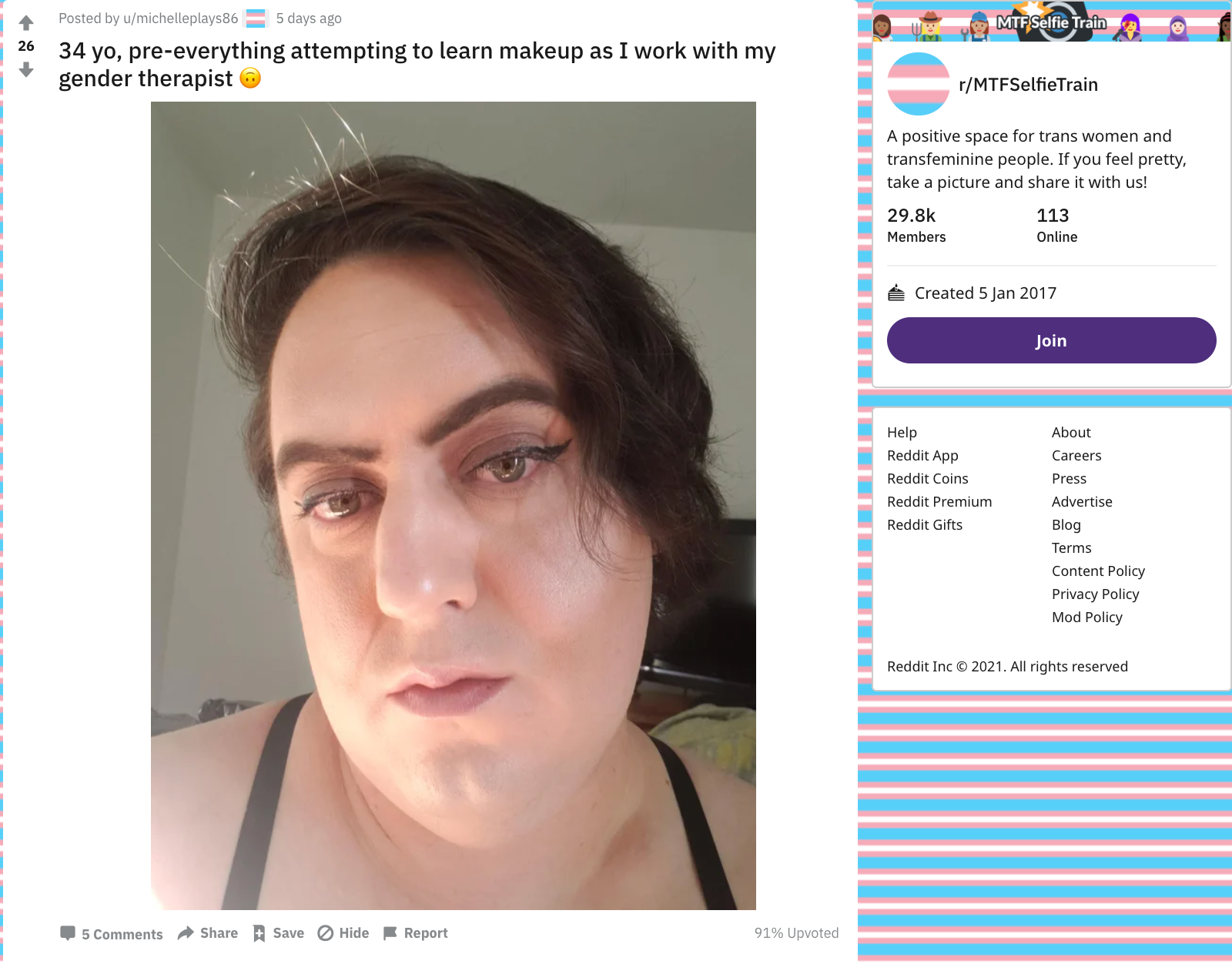Hide this post
1232x964 pixels.
(343, 933)
